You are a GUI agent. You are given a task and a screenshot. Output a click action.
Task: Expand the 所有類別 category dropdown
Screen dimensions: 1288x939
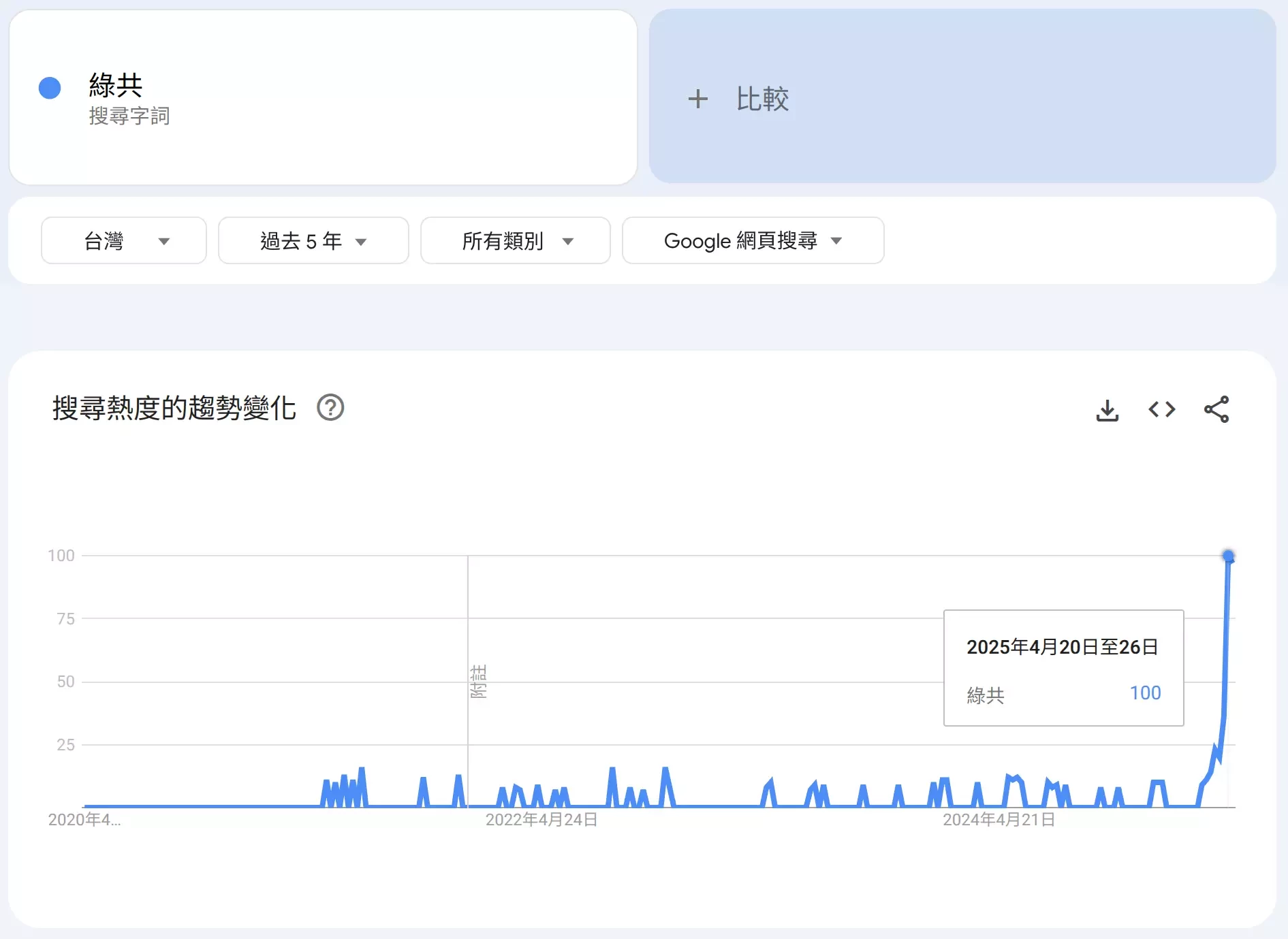point(516,241)
